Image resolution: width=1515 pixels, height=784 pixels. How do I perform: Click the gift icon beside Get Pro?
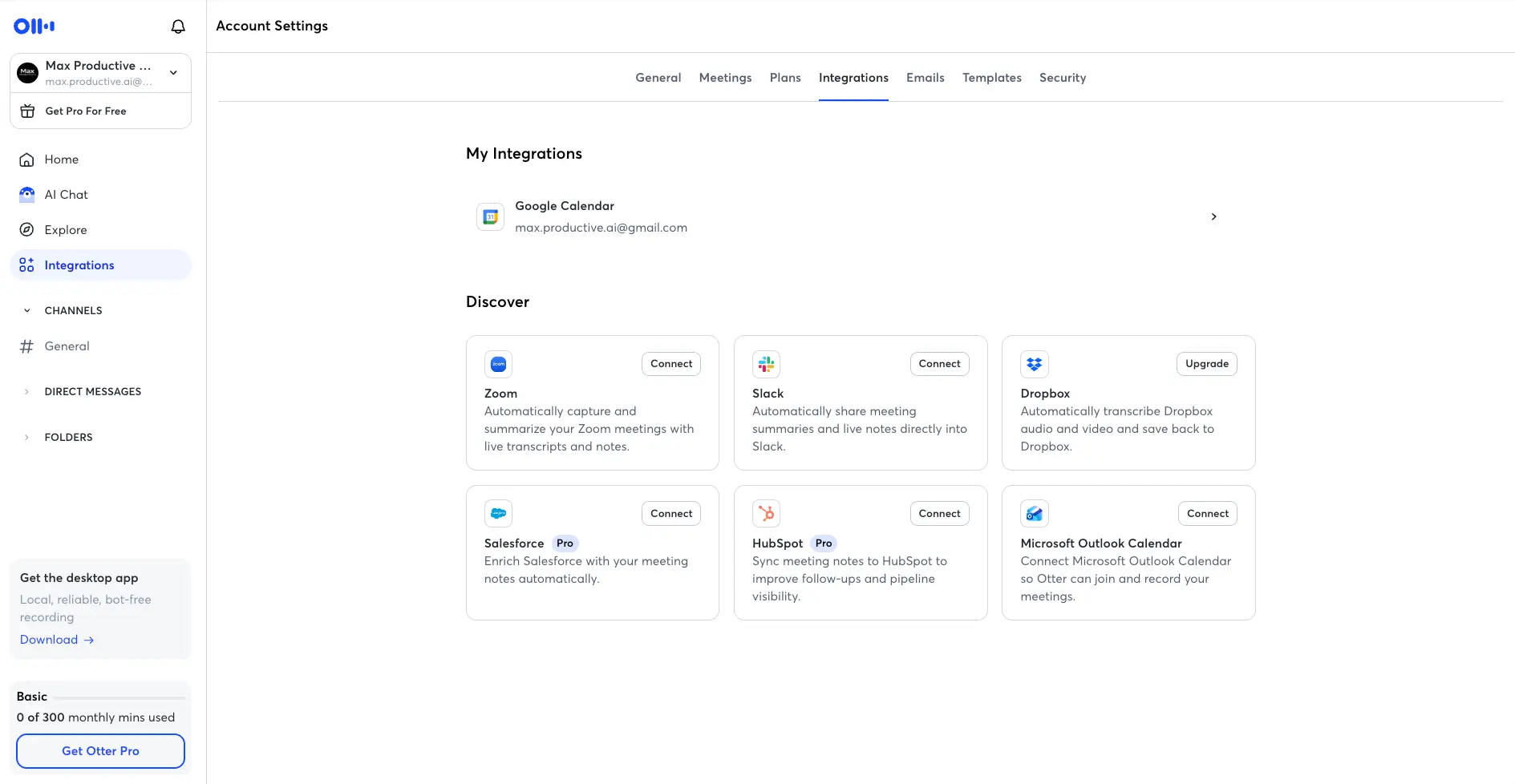[x=27, y=111]
